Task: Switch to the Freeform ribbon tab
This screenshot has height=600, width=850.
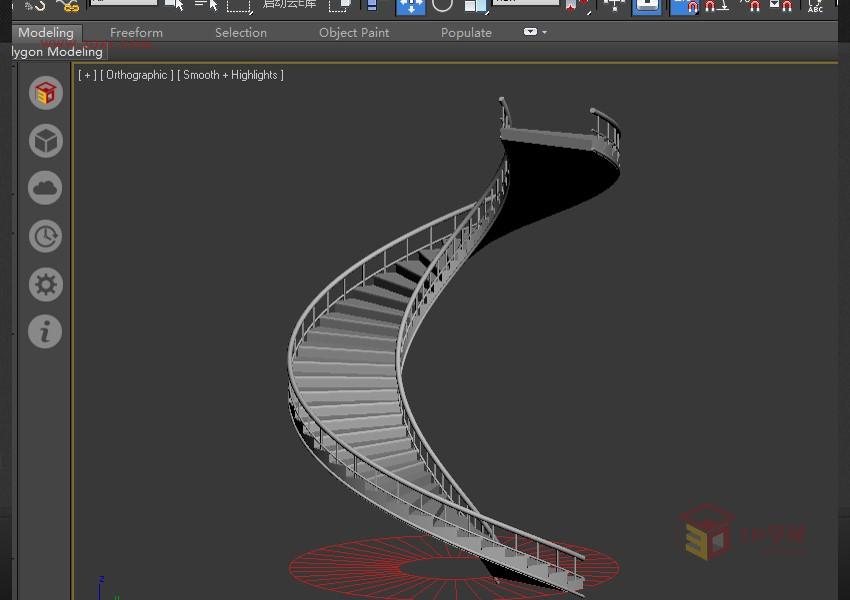Action: pyautogui.click(x=136, y=32)
